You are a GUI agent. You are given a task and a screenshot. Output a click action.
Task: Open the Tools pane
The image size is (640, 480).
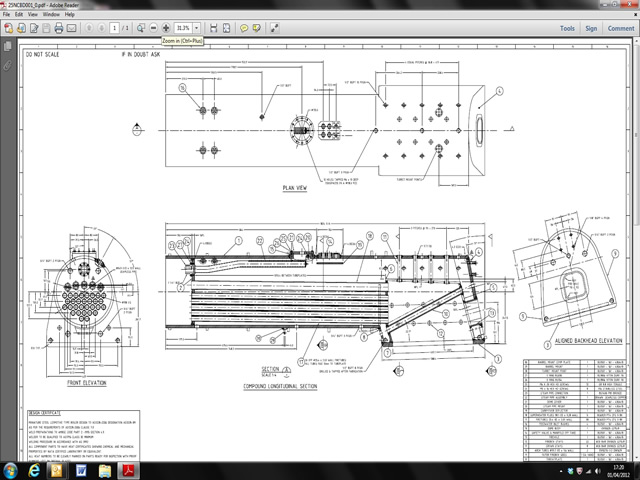click(x=567, y=29)
